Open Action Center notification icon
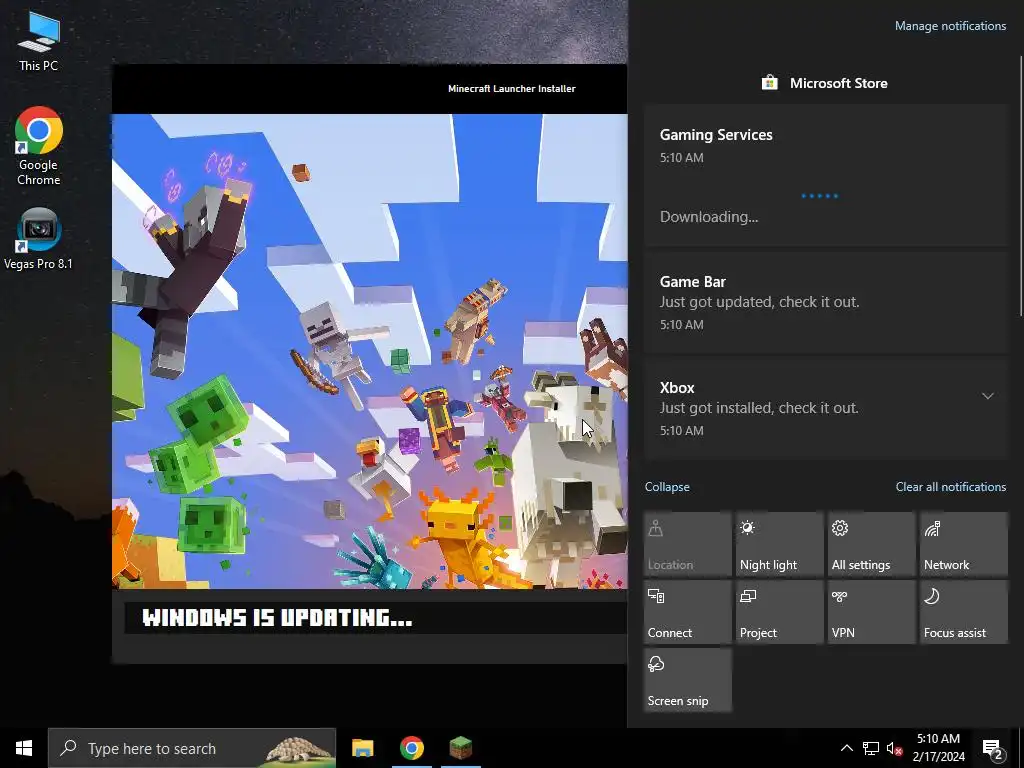 coord(993,749)
